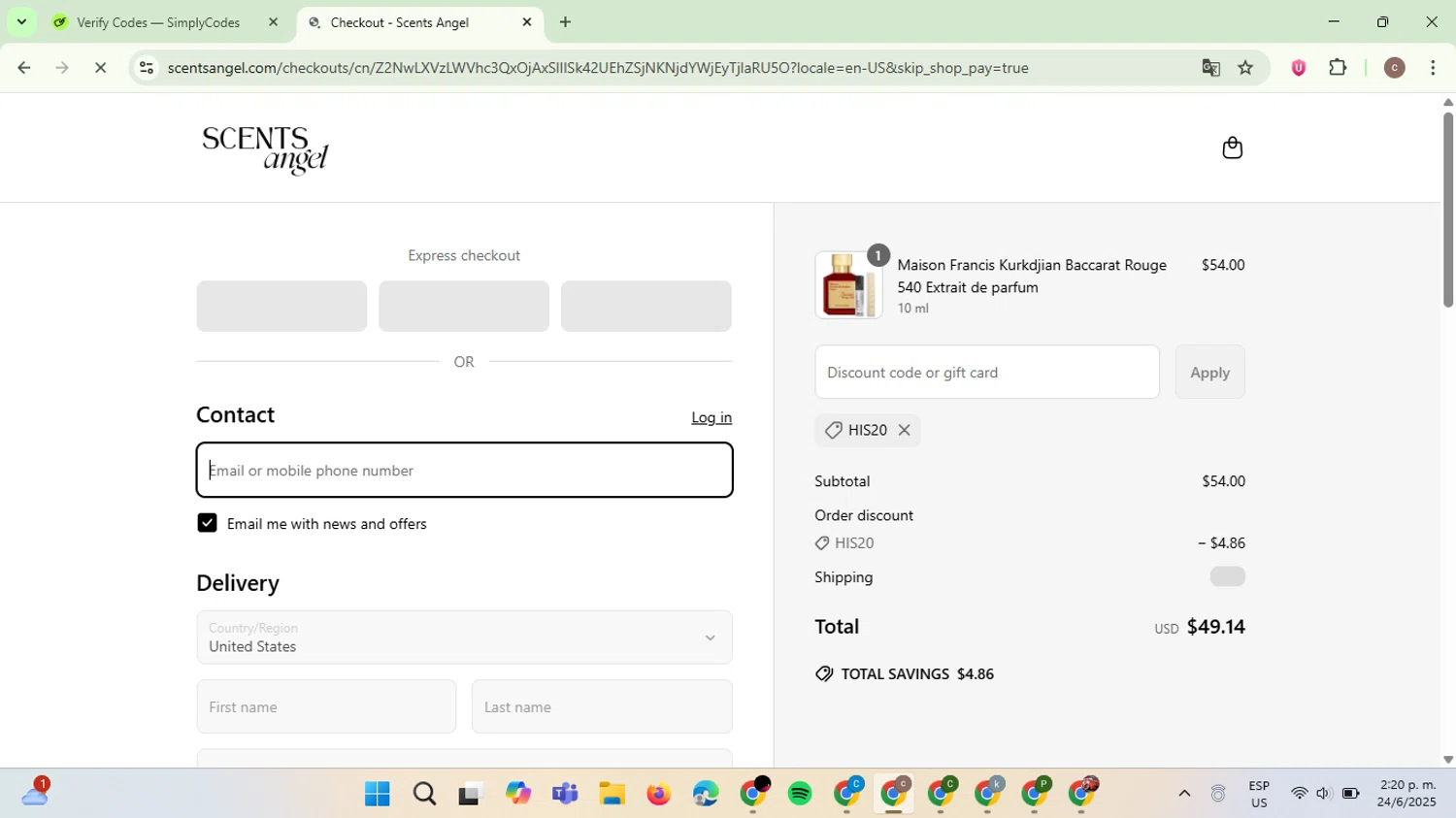Open the tab search dropdown arrow
The height and width of the screenshot is (818, 1456).
point(21,21)
